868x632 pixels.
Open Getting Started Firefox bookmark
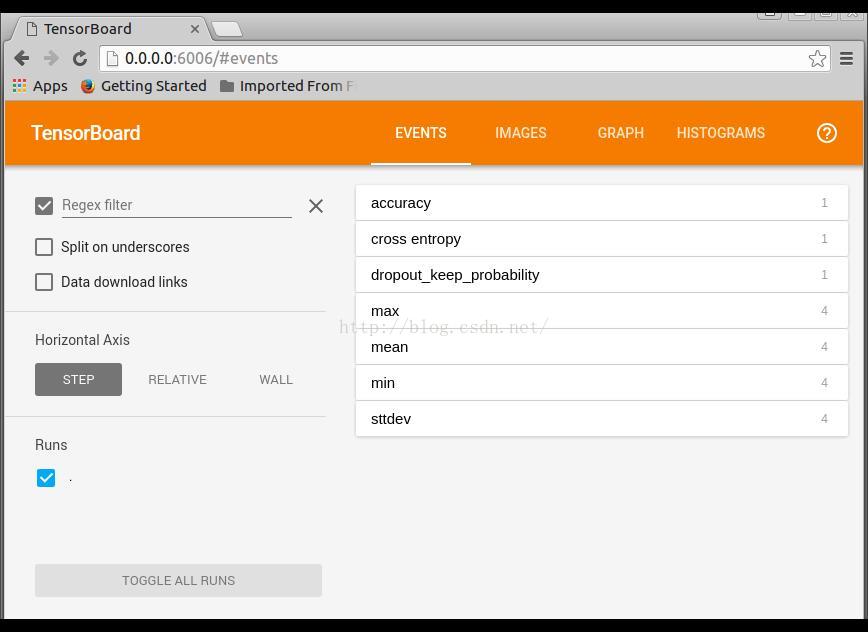point(143,86)
